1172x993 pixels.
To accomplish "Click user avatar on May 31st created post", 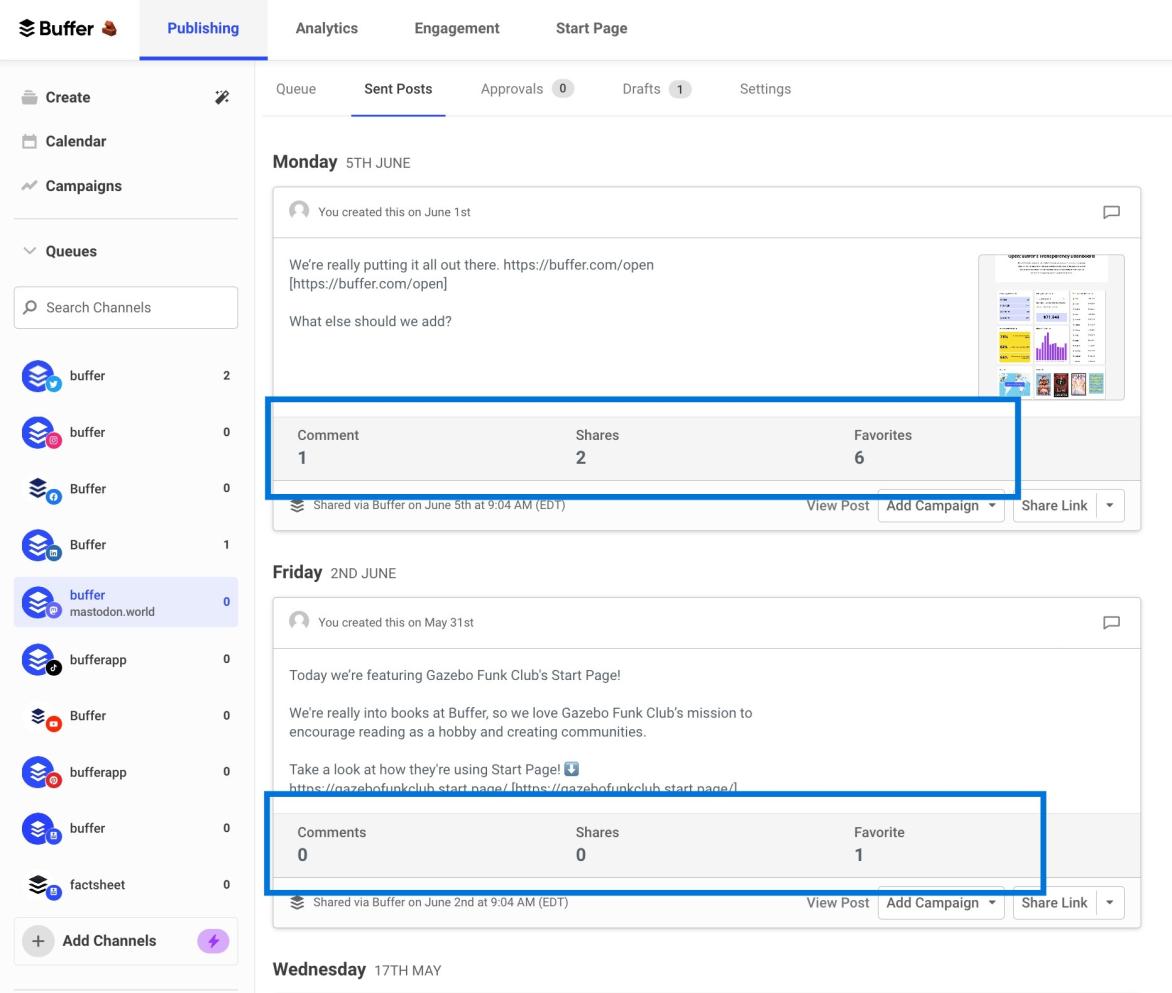I will (299, 621).
